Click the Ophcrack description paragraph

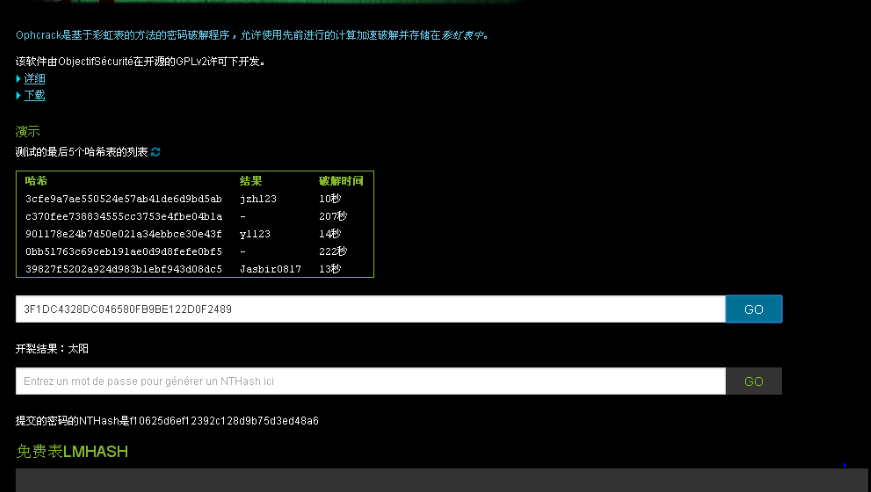click(252, 36)
